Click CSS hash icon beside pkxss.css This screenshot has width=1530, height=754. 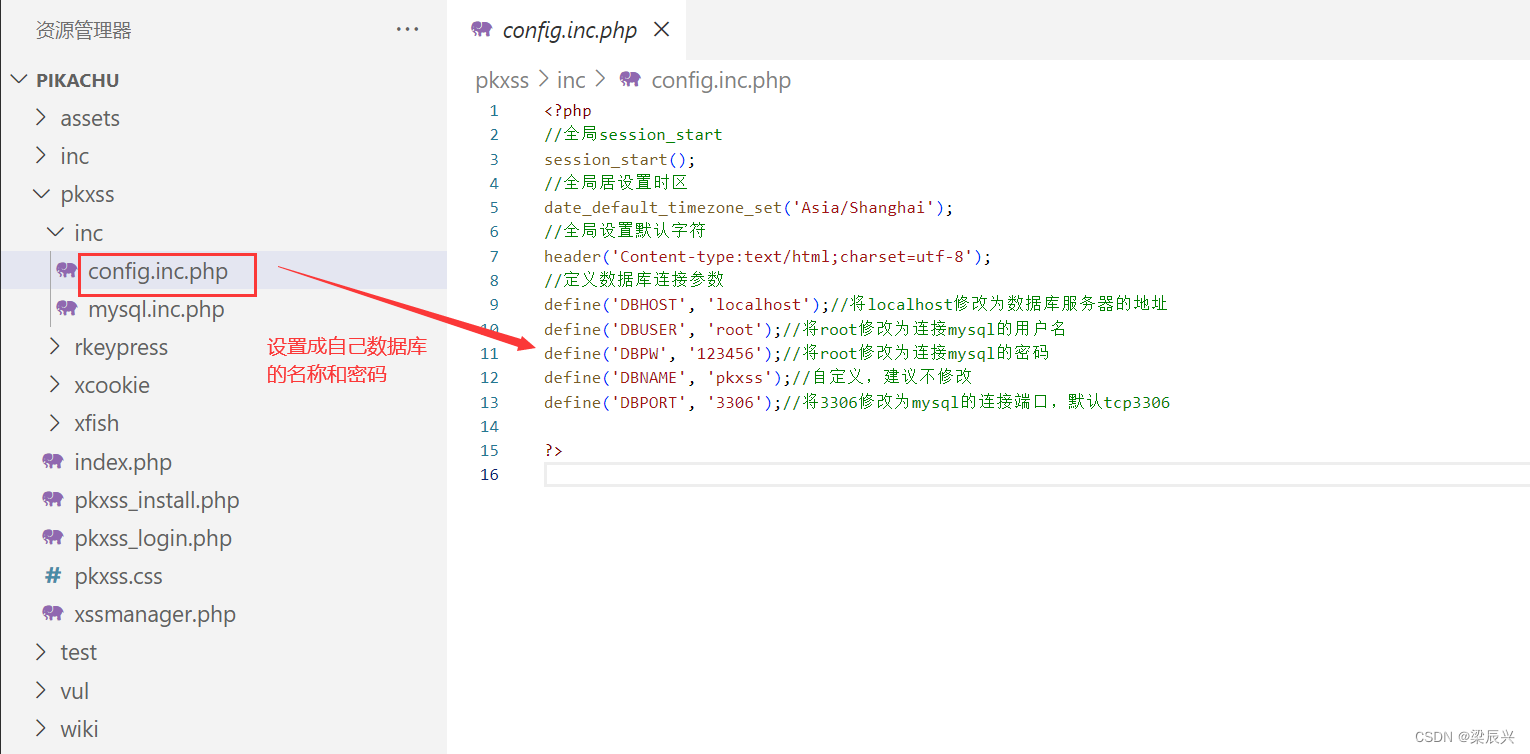[x=53, y=576]
